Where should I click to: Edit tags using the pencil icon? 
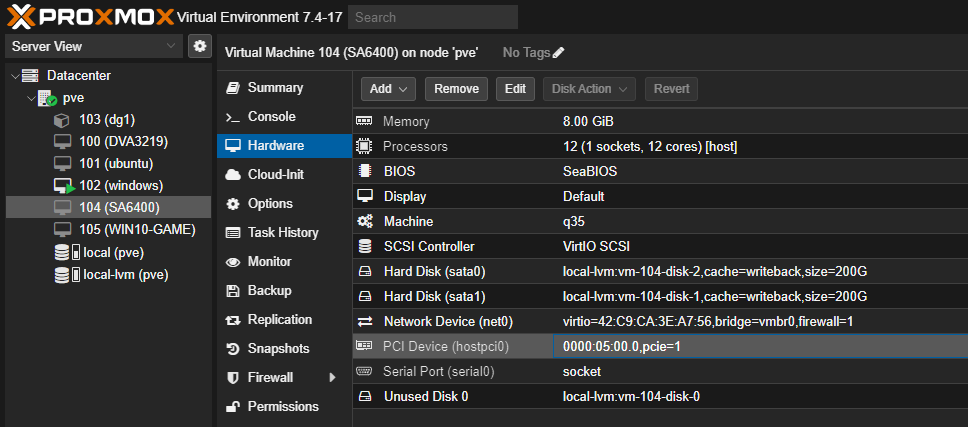558,53
